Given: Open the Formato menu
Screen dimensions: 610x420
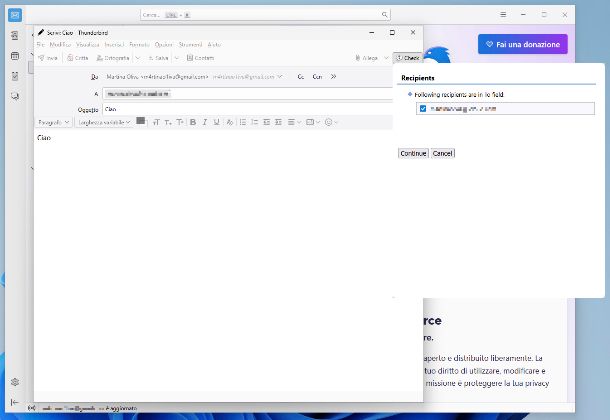Looking at the screenshot, I should click(139, 45).
